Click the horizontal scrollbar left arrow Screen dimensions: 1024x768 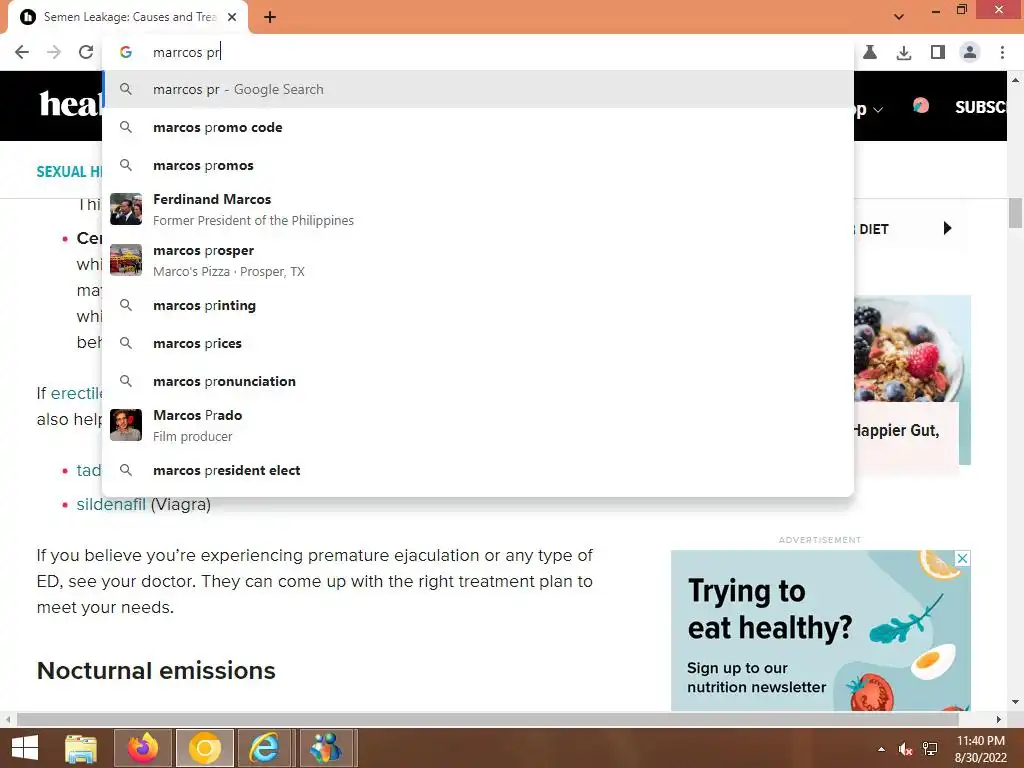7,720
